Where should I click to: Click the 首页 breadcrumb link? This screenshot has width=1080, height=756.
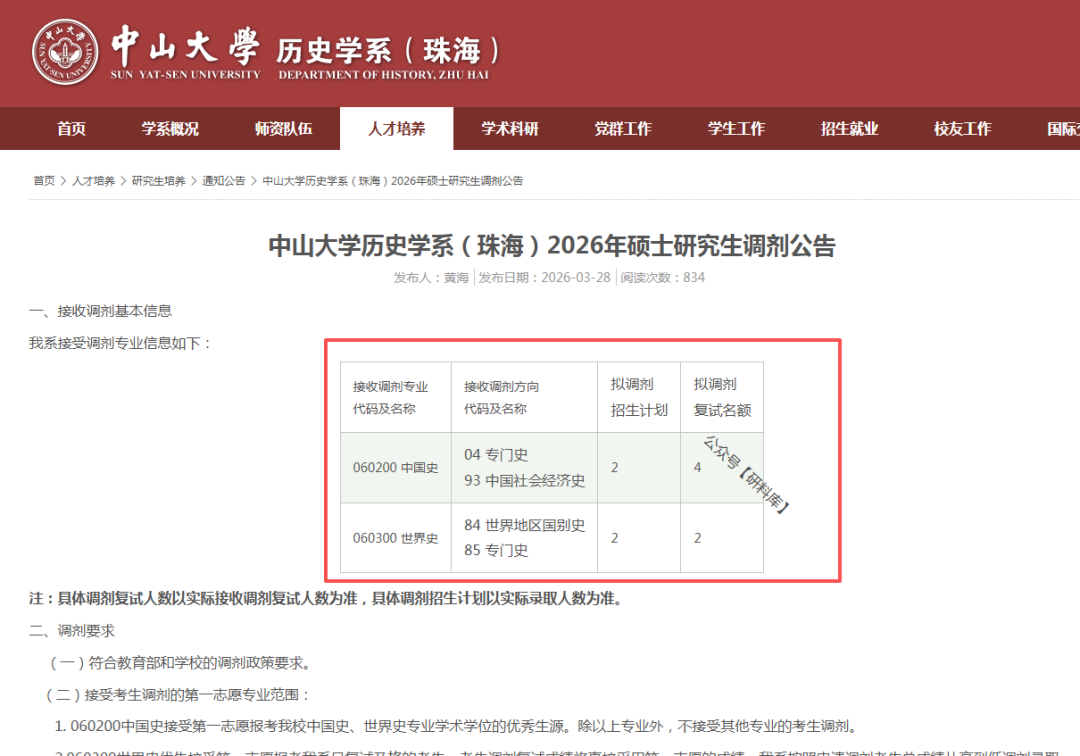(44, 181)
